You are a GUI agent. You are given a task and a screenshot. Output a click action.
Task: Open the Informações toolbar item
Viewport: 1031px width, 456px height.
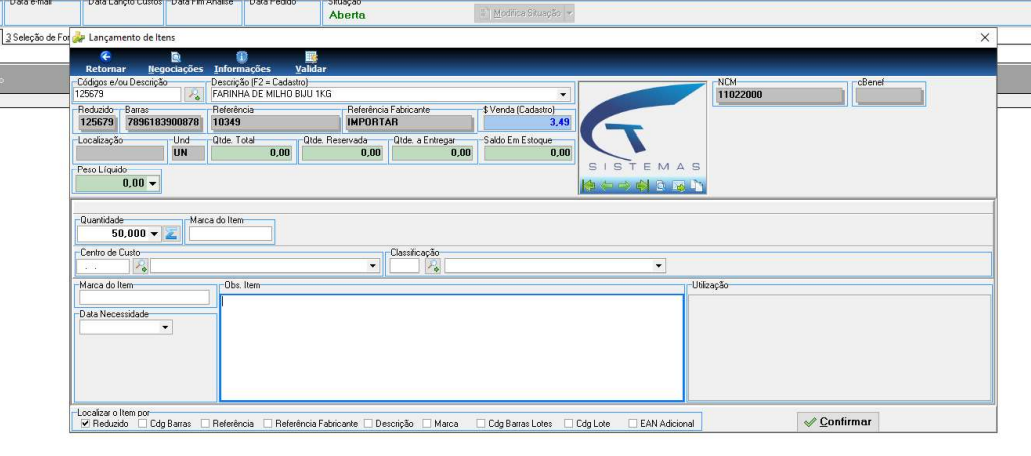pos(242,62)
